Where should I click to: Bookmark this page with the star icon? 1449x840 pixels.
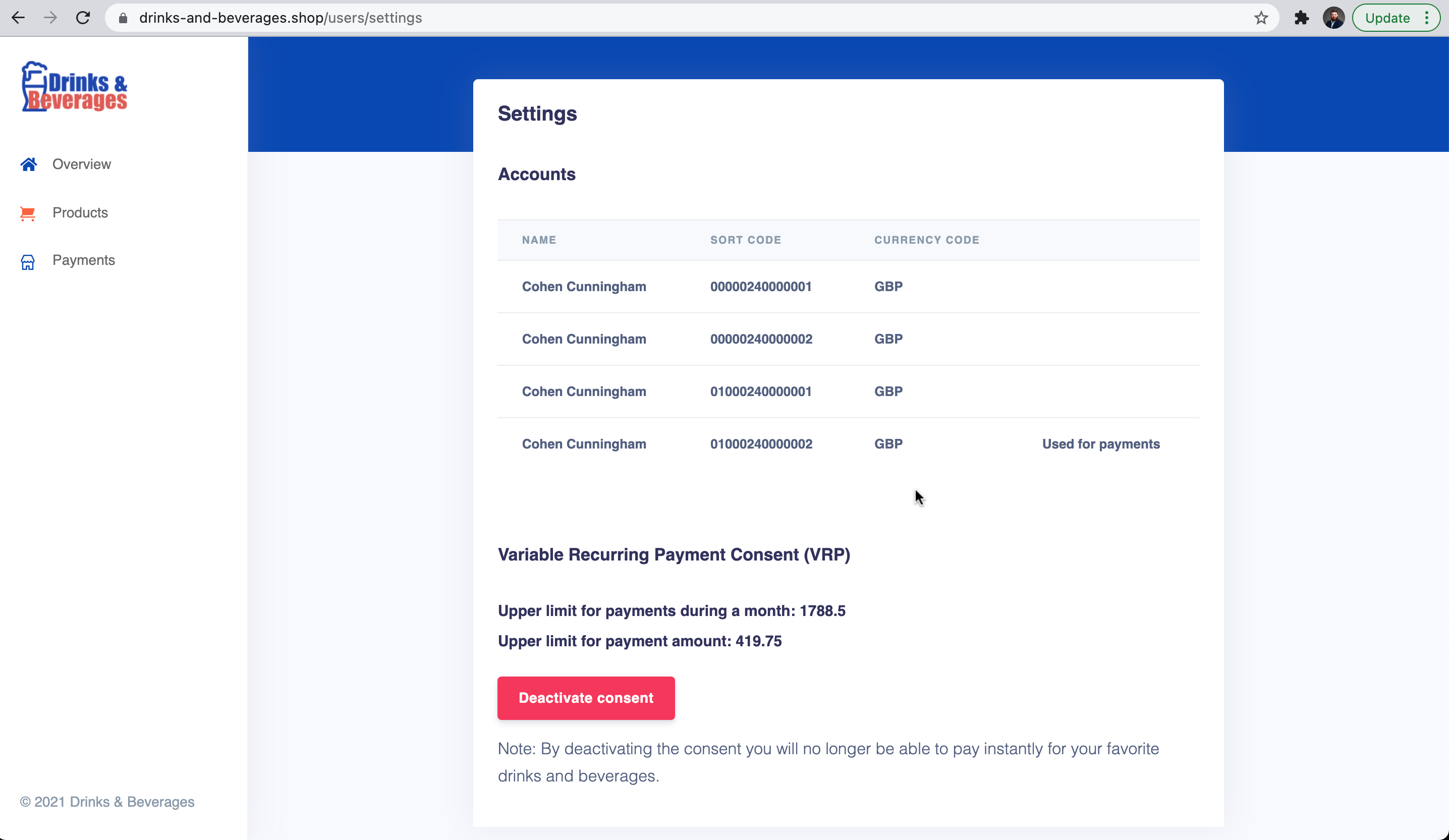1260,18
